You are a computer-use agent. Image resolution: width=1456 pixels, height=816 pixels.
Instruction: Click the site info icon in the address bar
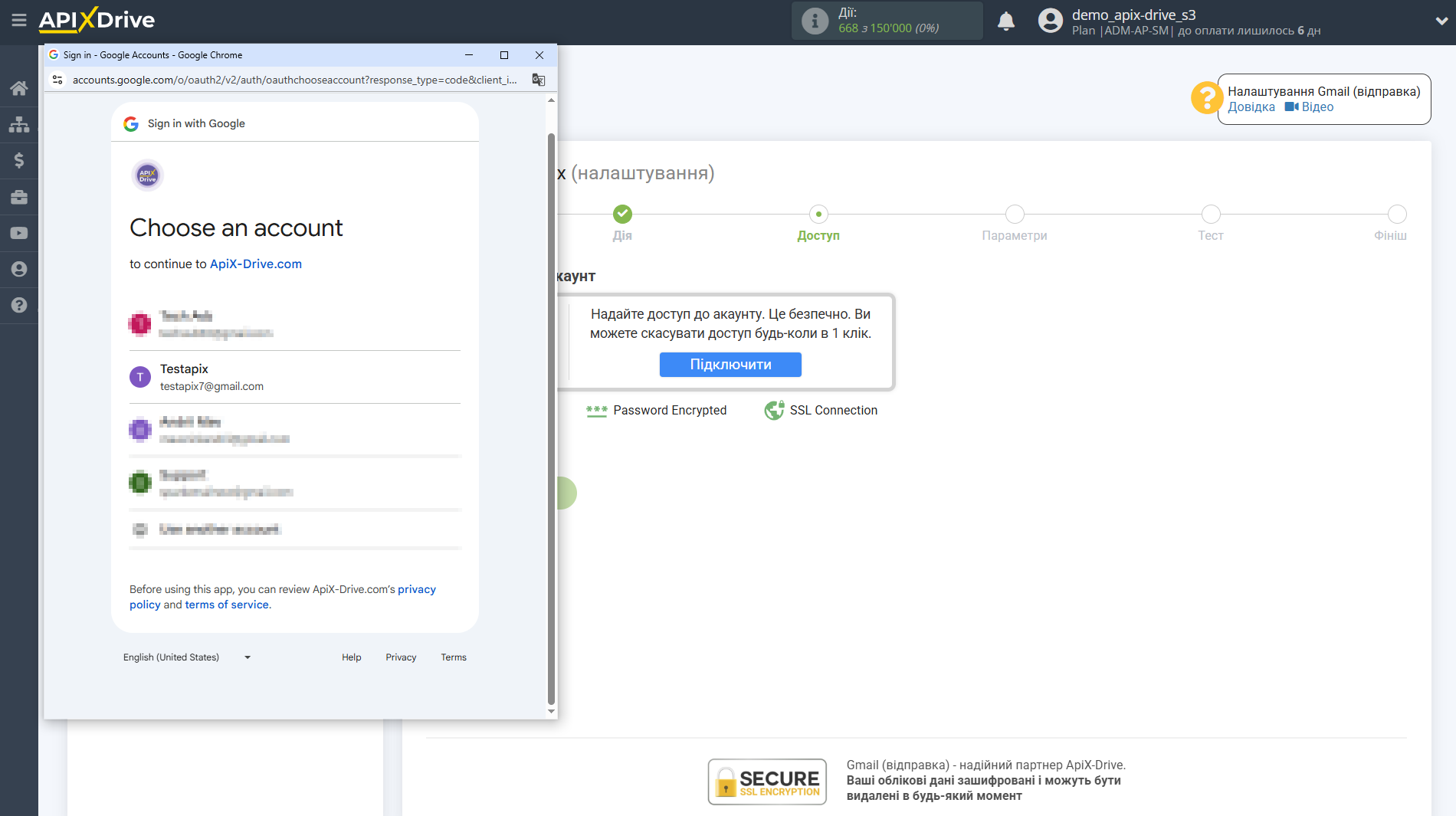pos(57,80)
